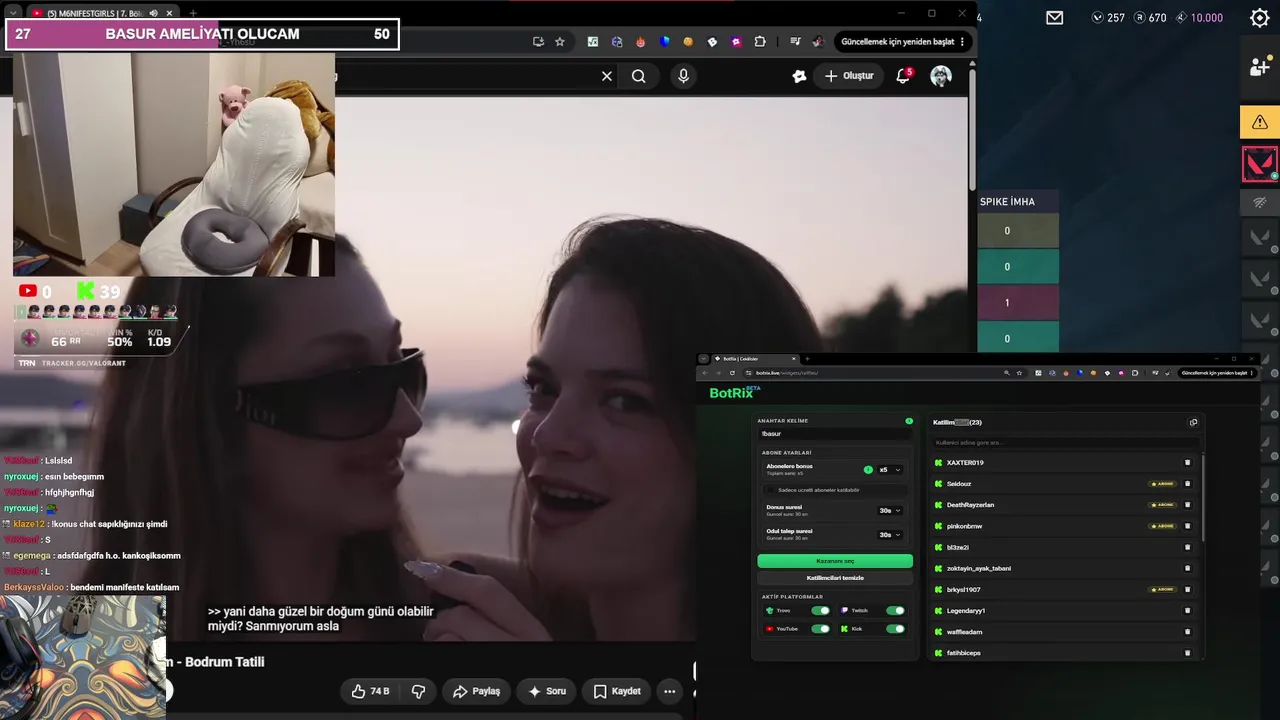Share the video with Paylaş
The height and width of the screenshot is (720, 1280).
(x=476, y=691)
